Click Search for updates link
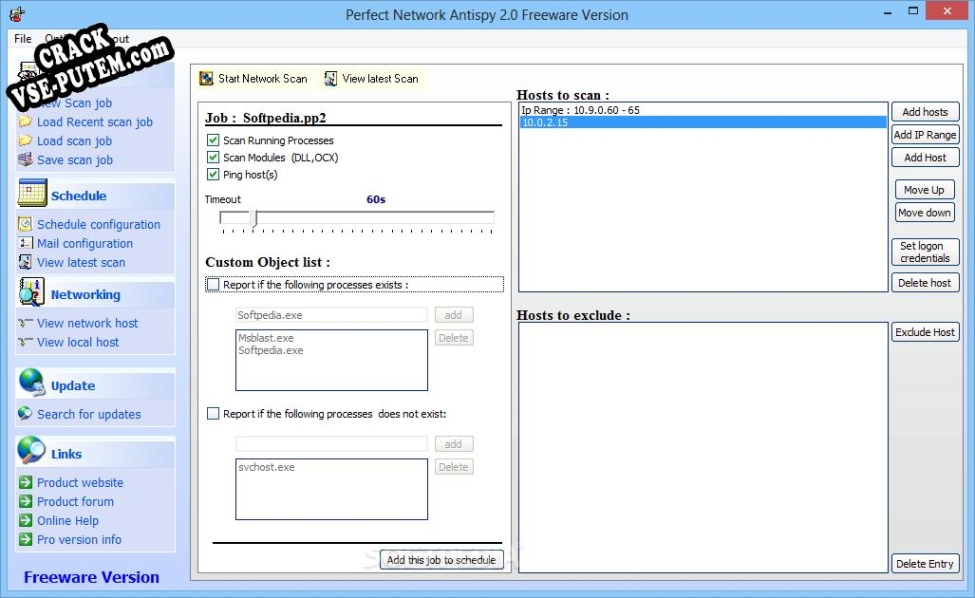This screenshot has height=598, width=975. click(89, 414)
